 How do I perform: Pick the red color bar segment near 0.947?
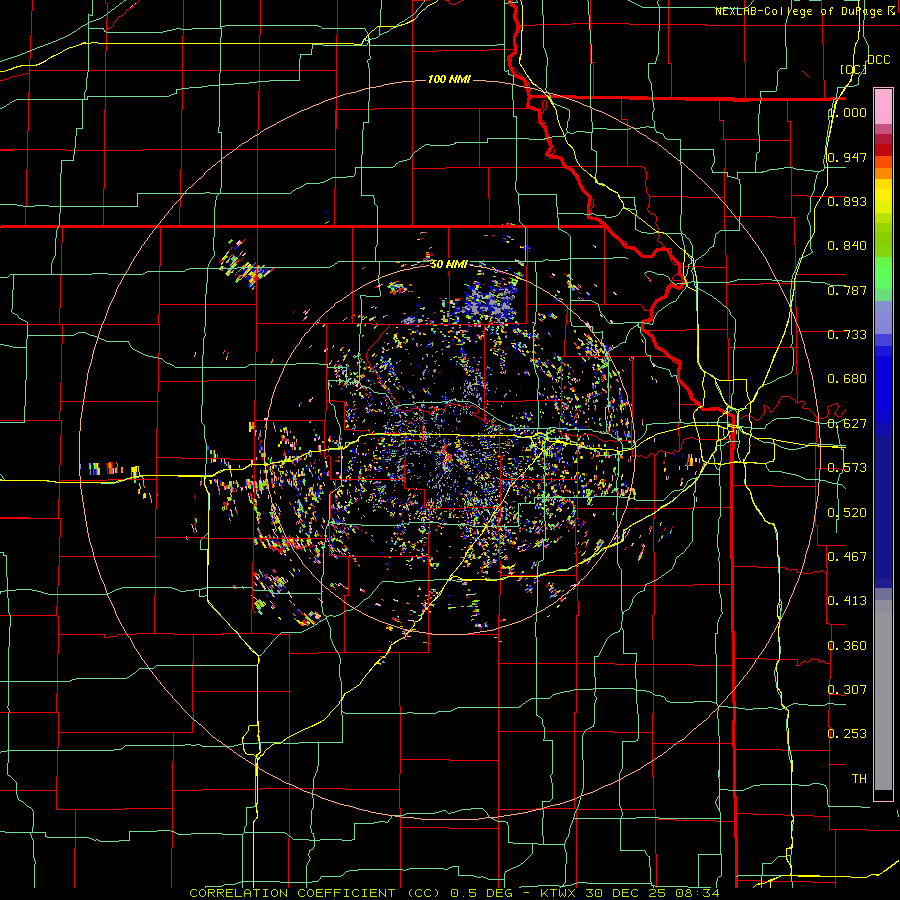click(x=883, y=150)
